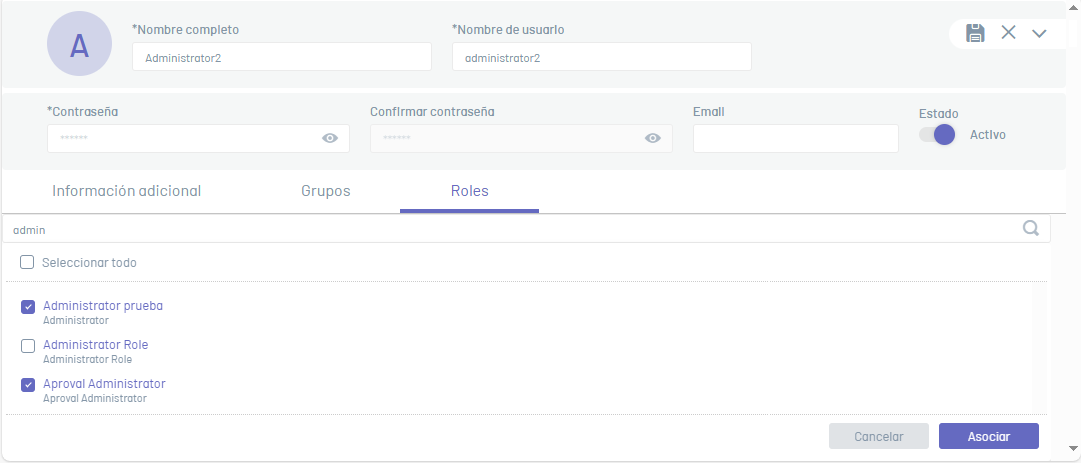The width and height of the screenshot is (1089, 463).
Task: Switch to the Información adicional tab
Action: (126, 191)
